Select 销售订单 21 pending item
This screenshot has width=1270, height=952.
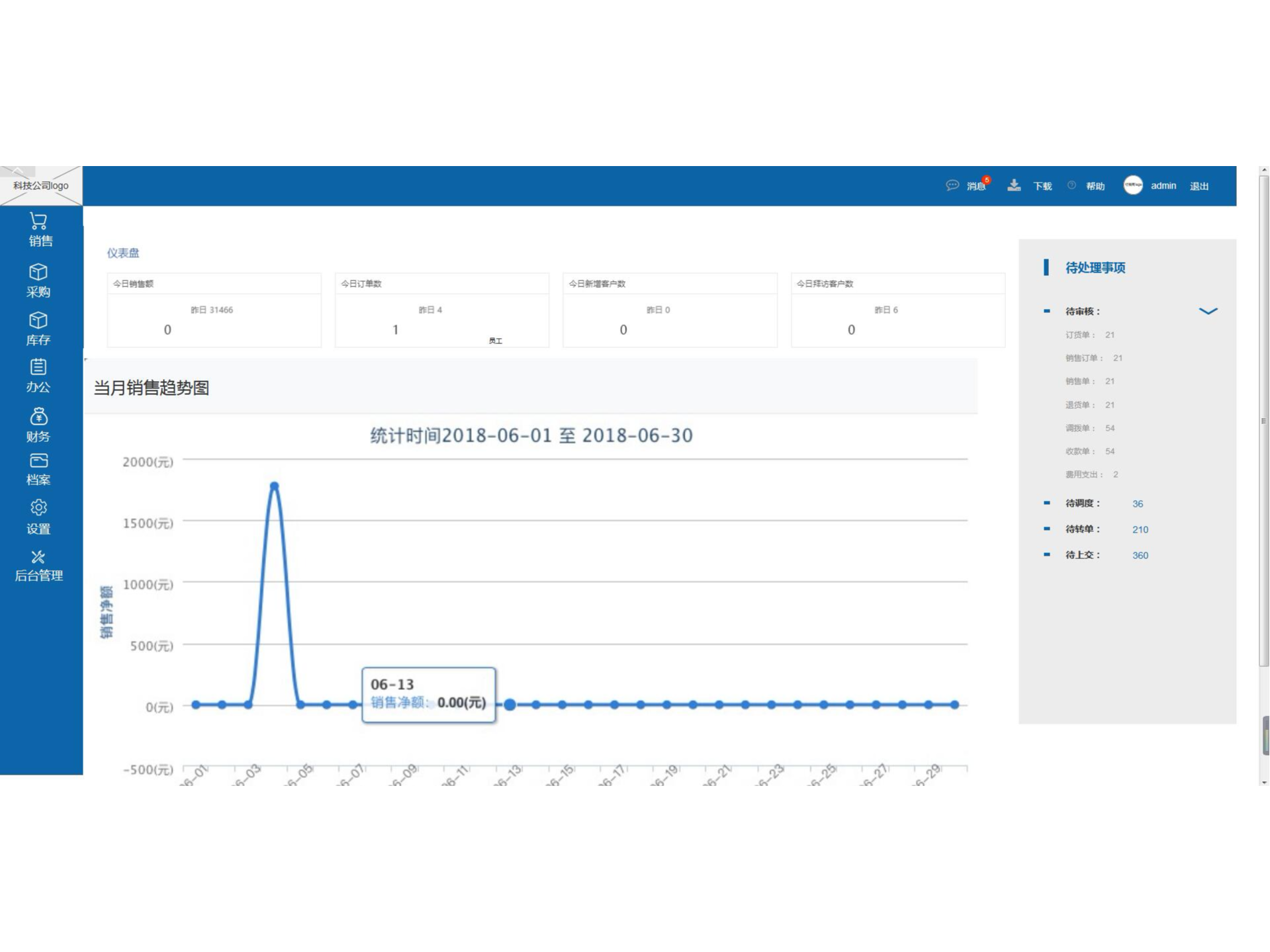pos(1094,358)
